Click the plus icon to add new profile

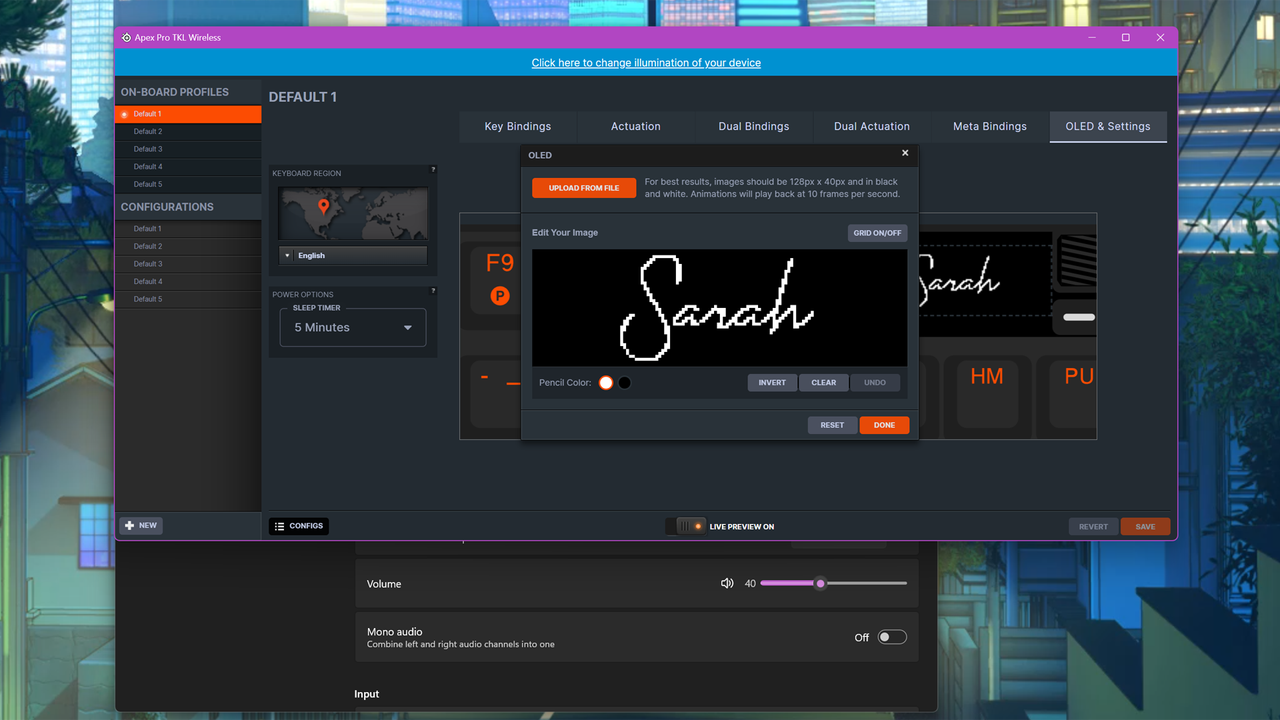[130, 525]
